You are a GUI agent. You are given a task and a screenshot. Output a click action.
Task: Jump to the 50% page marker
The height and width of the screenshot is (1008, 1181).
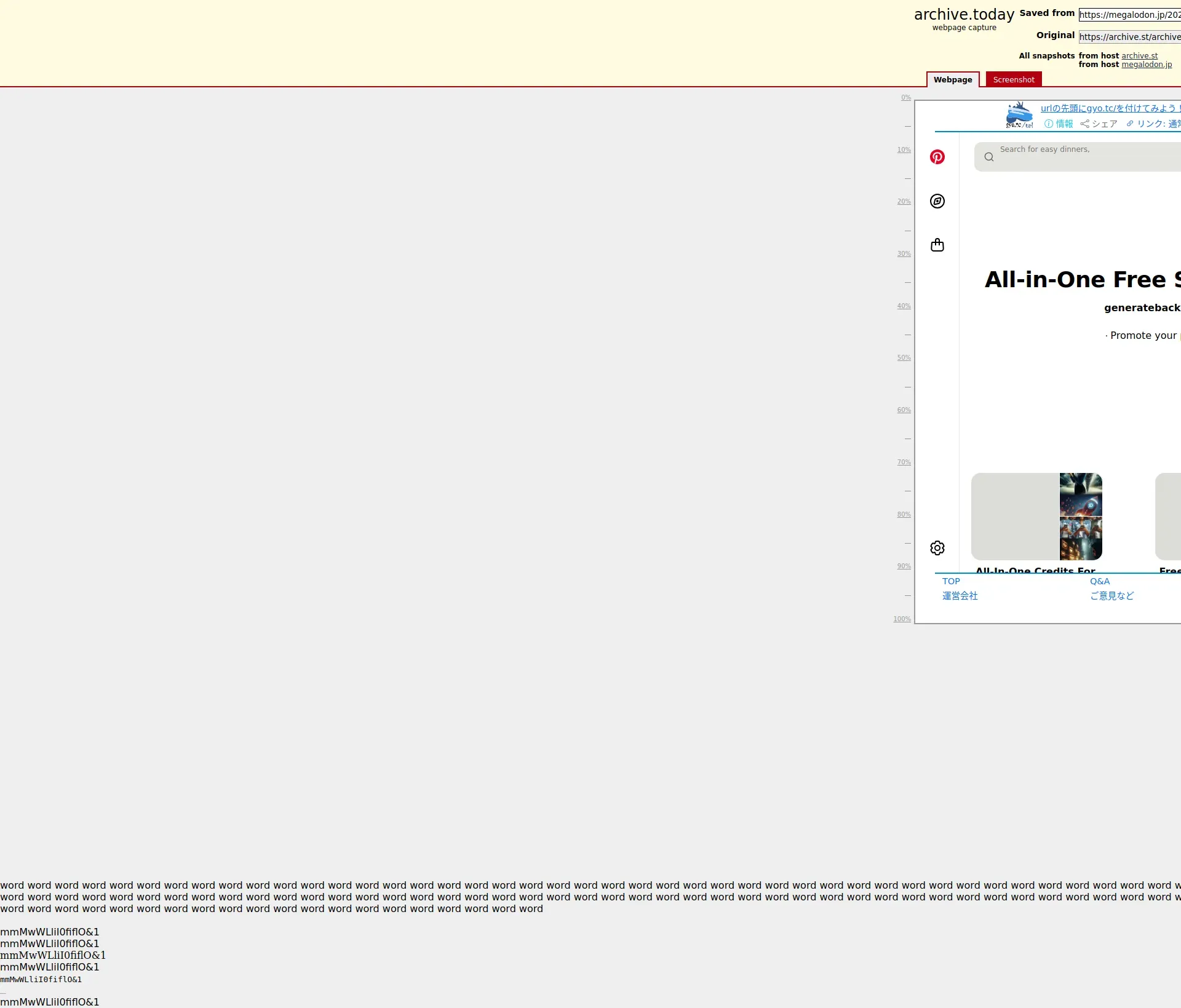point(904,357)
